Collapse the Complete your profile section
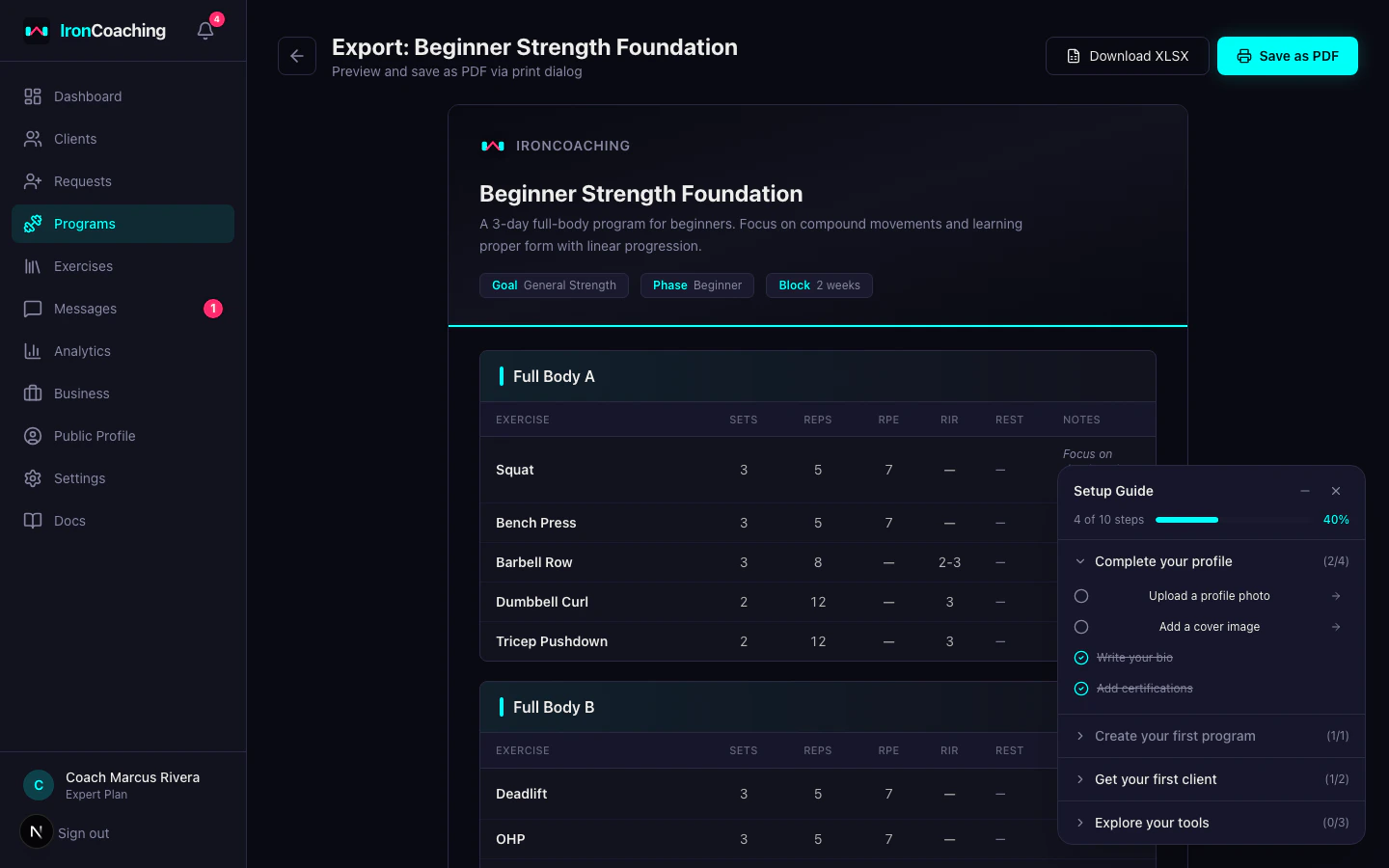The image size is (1389, 868). pos(1212,561)
